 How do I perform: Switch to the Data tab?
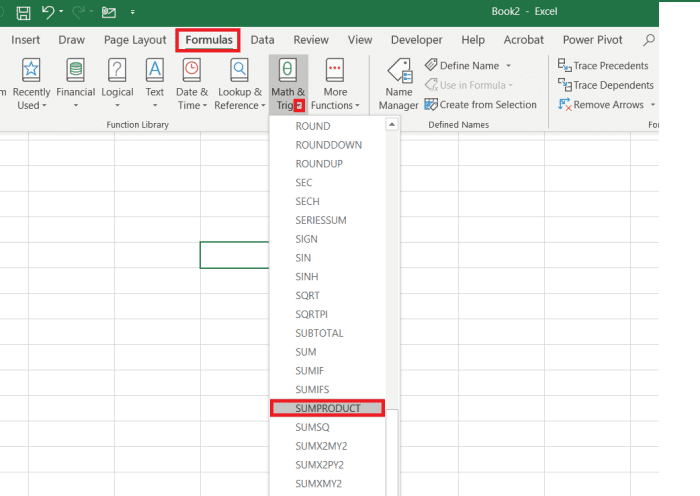pos(262,40)
